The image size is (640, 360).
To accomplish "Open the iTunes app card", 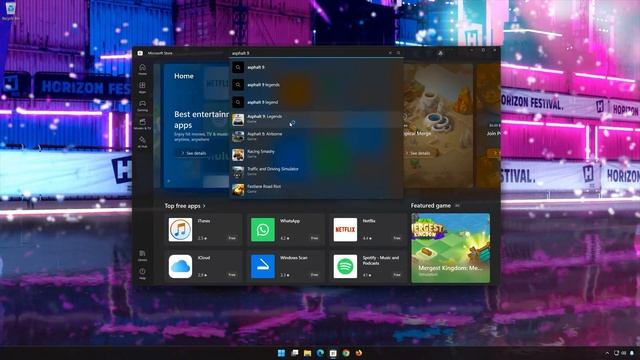I will click(x=203, y=229).
